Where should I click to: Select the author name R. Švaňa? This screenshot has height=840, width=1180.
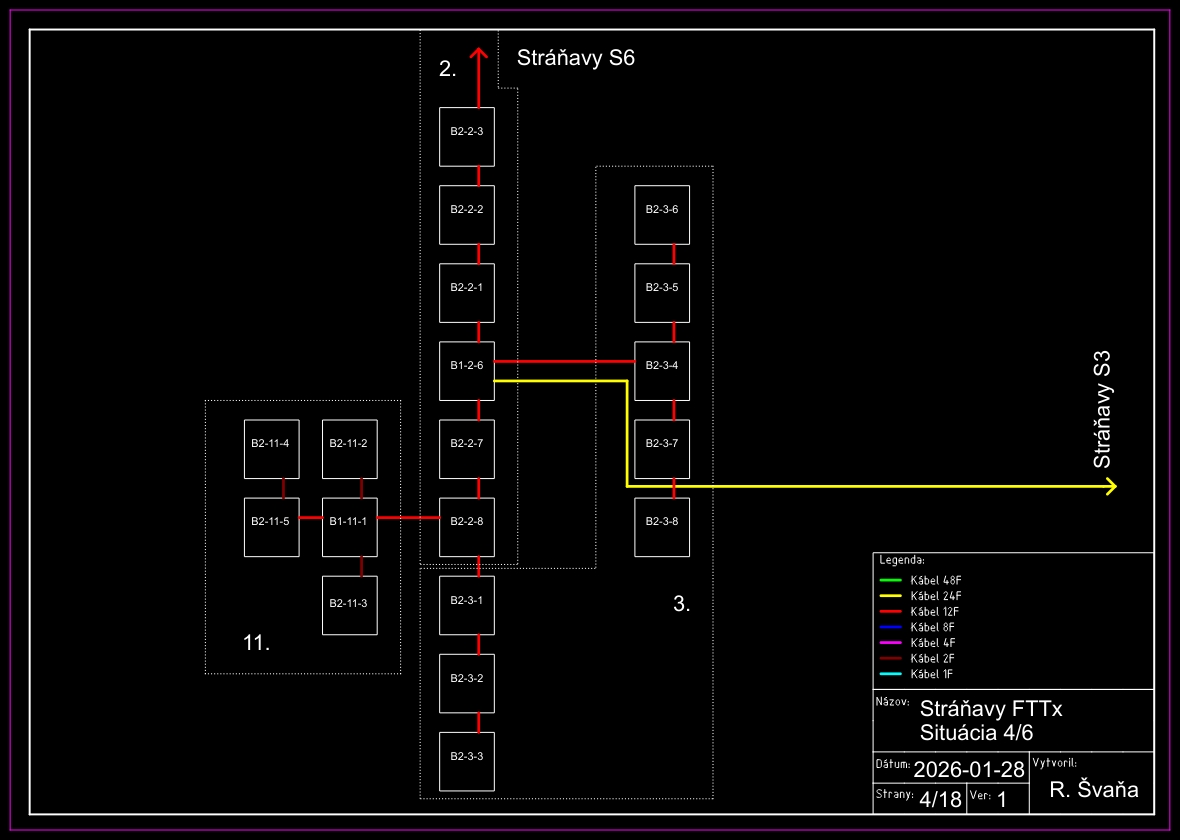[1094, 790]
